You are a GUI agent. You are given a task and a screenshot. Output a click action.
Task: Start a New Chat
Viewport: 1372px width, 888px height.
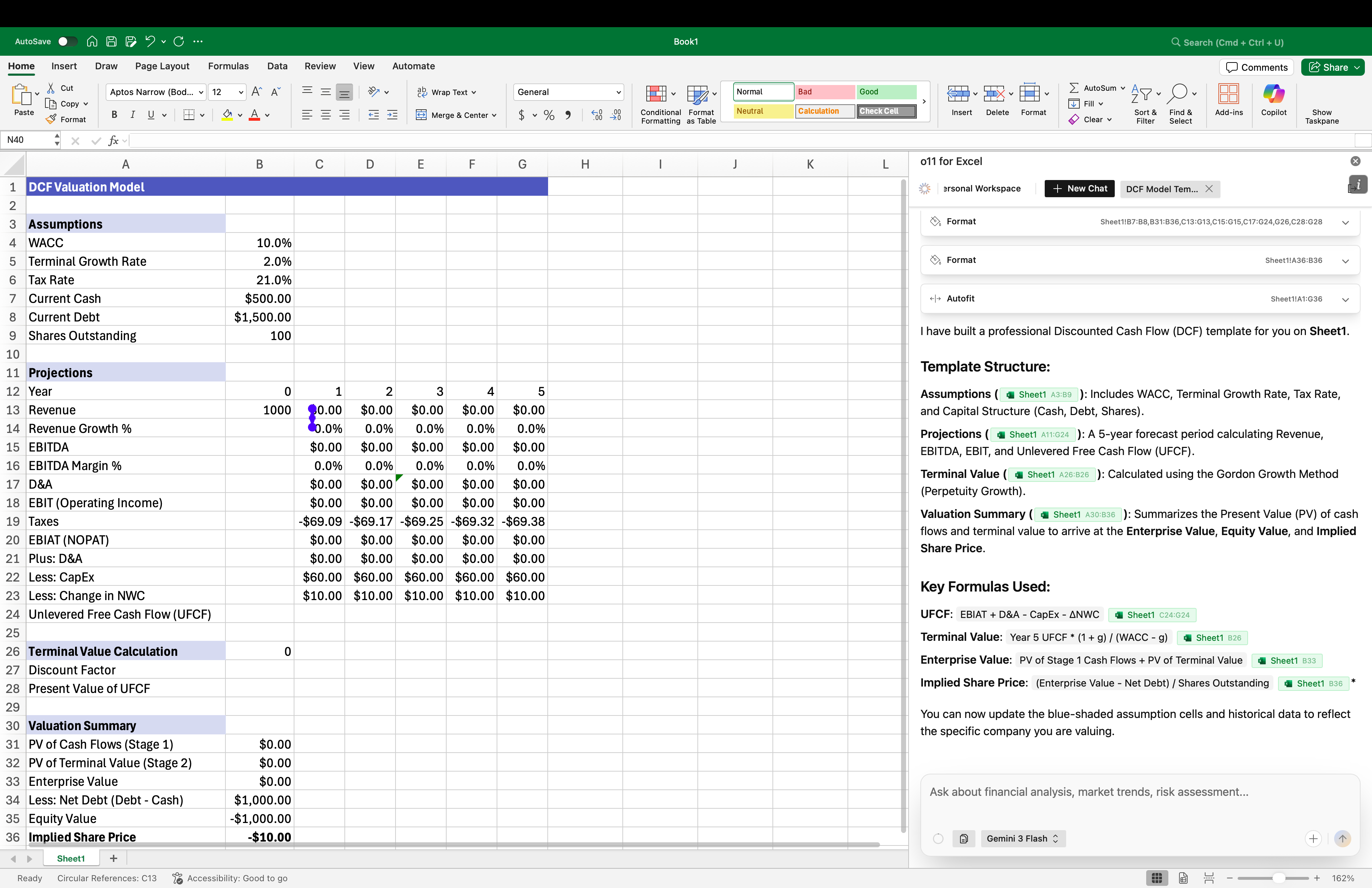(x=1079, y=189)
